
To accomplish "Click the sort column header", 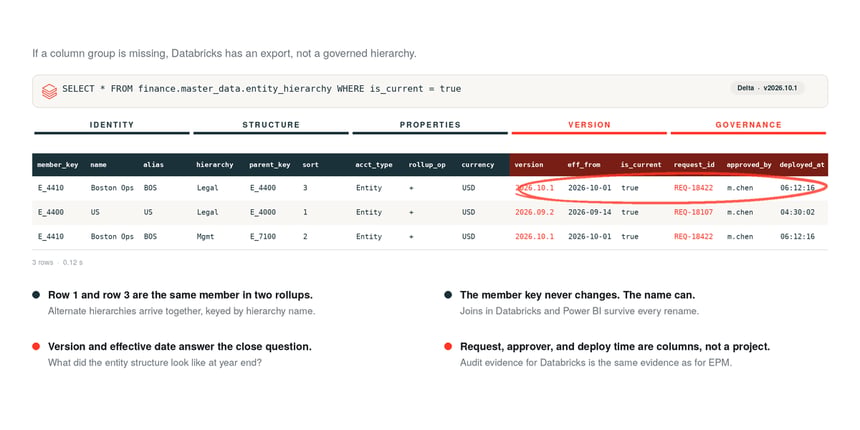I will click(310, 165).
